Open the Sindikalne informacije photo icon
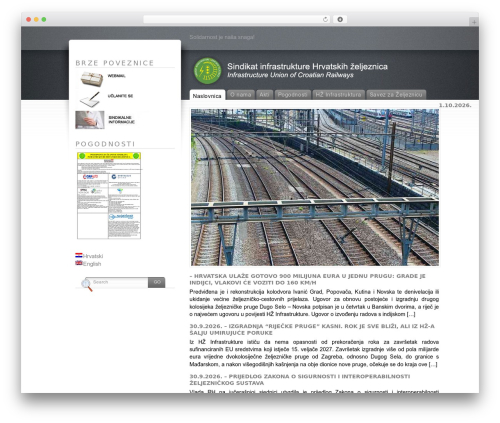This screenshot has height=423, width=500. pyautogui.click(x=90, y=120)
